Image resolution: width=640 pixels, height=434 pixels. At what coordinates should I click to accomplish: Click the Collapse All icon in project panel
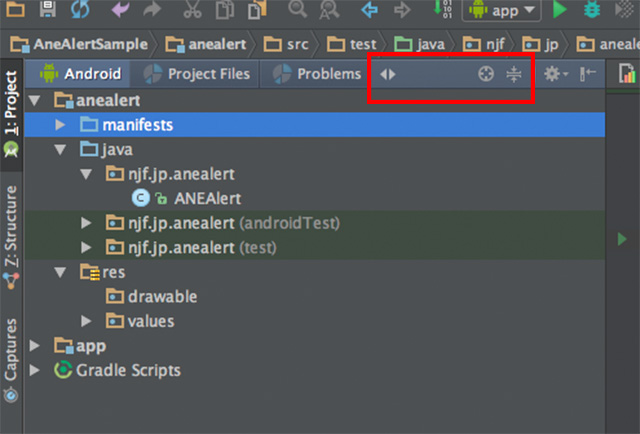click(x=514, y=74)
